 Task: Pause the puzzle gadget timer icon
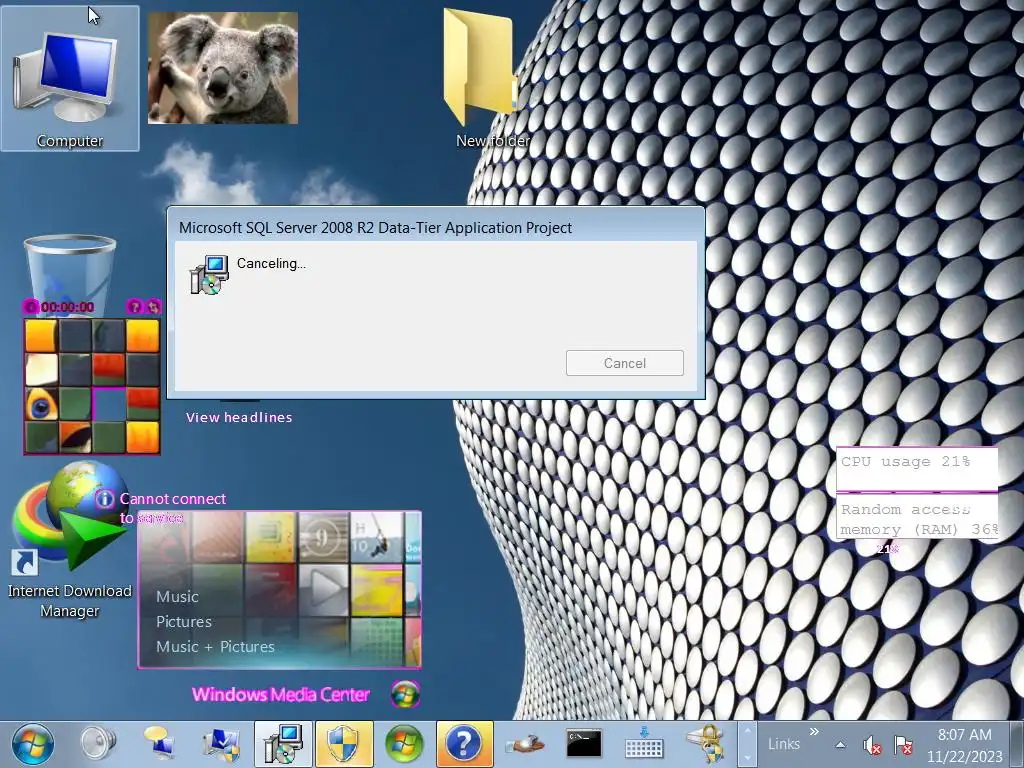tap(31, 306)
